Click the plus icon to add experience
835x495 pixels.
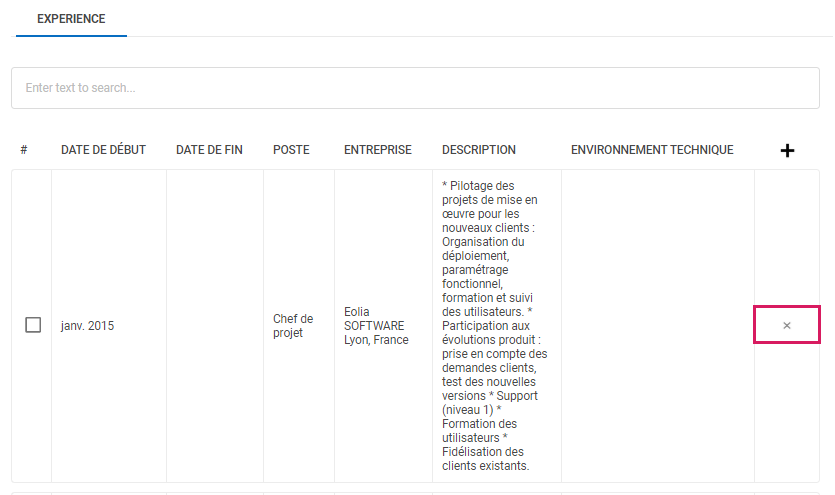coord(787,151)
